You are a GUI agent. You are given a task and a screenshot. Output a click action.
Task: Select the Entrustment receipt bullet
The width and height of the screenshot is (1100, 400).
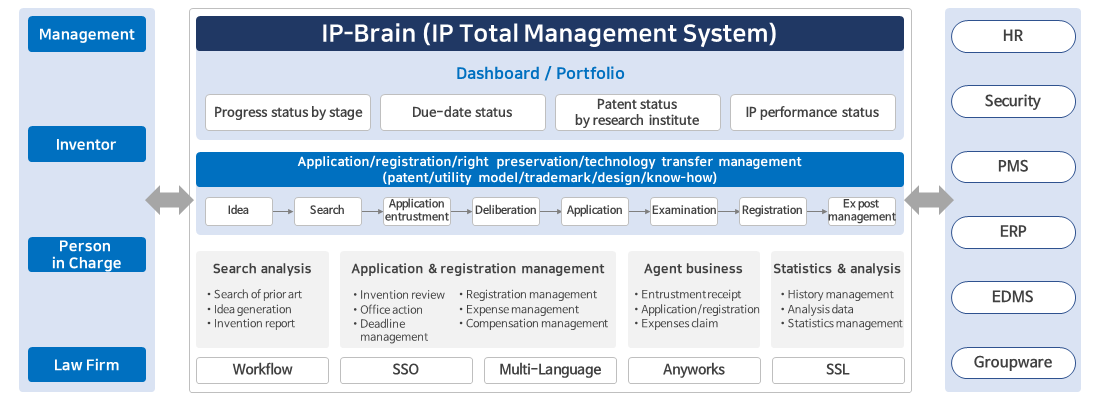coord(688,295)
